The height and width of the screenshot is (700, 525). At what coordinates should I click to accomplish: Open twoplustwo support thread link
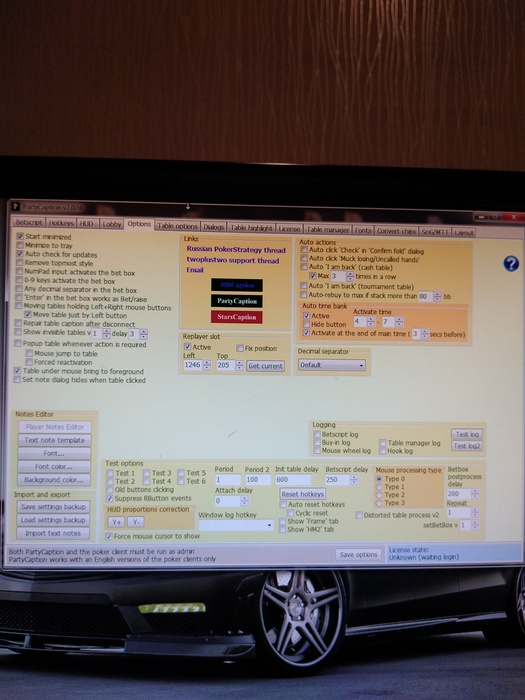[x=233, y=260]
